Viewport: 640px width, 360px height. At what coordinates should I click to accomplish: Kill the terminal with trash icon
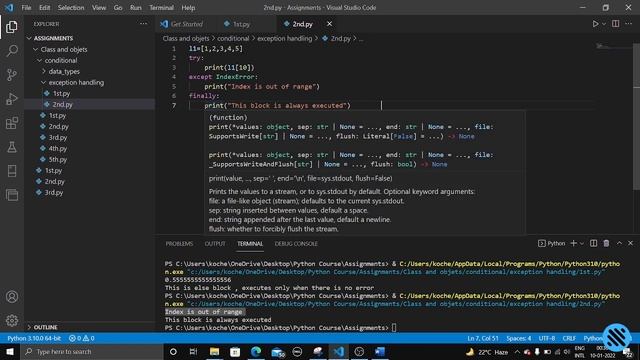coord(607,243)
